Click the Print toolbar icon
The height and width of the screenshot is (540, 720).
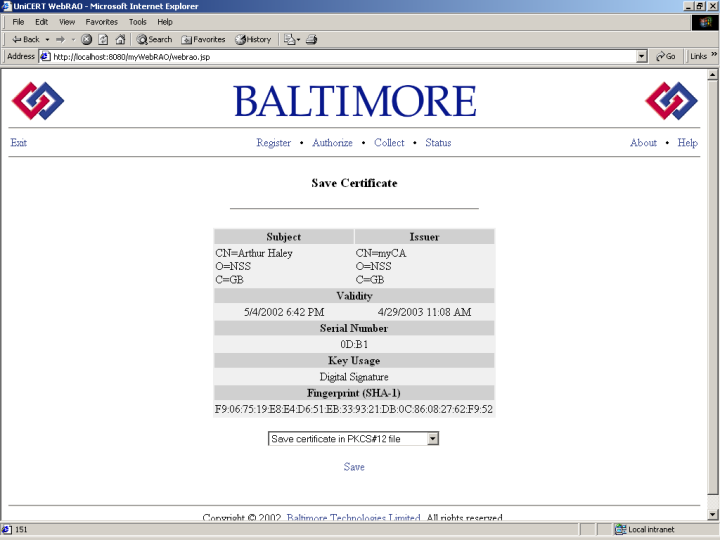(311, 39)
